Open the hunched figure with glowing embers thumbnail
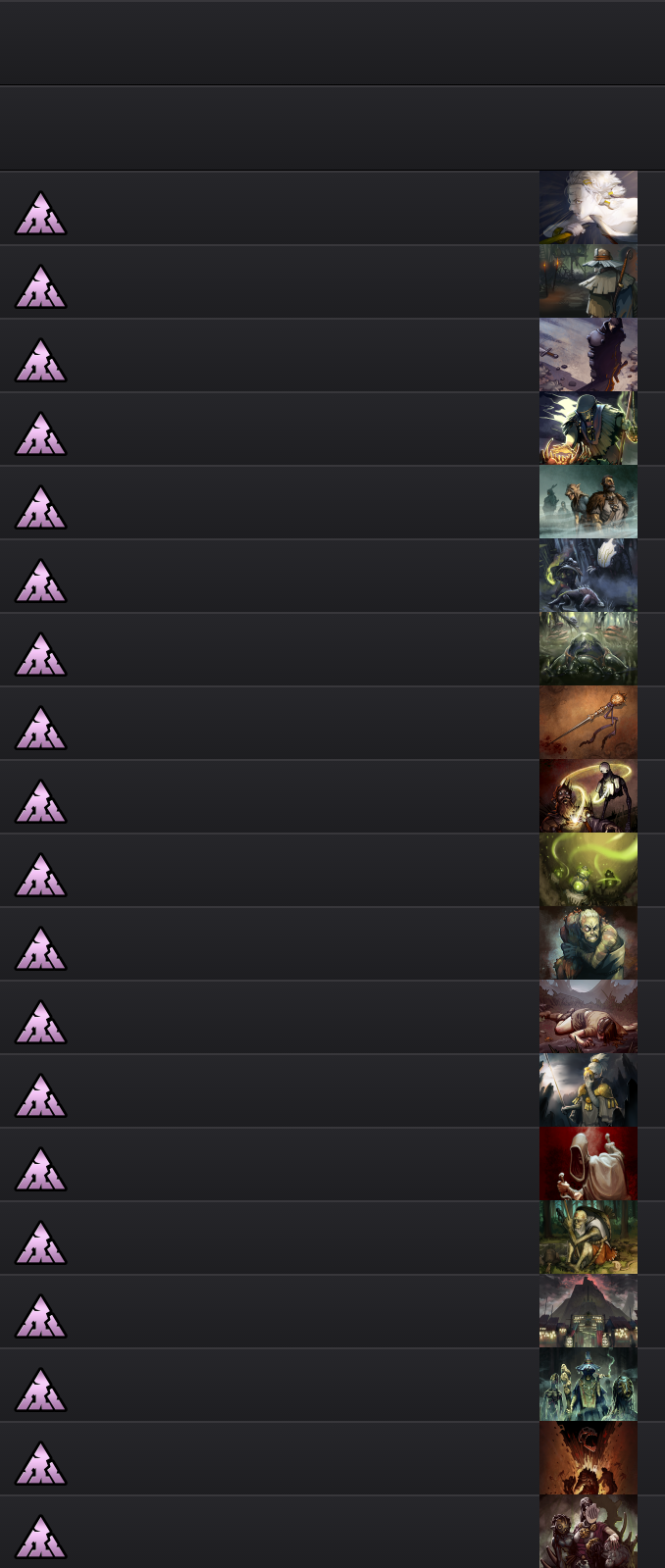The image size is (665, 1568). (588, 429)
